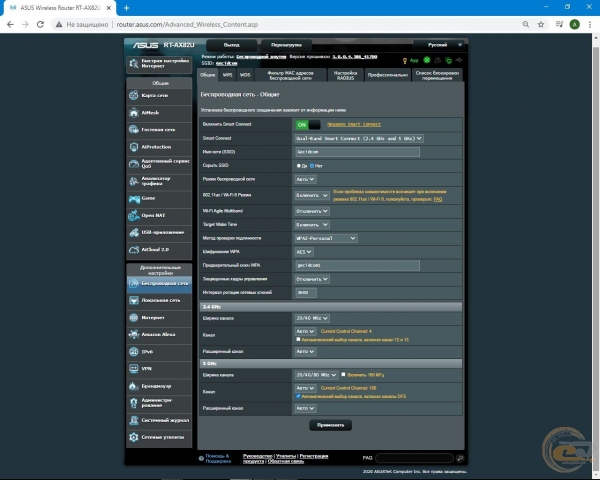Click the SSID network name field
600x480 pixels.
coord(357,152)
